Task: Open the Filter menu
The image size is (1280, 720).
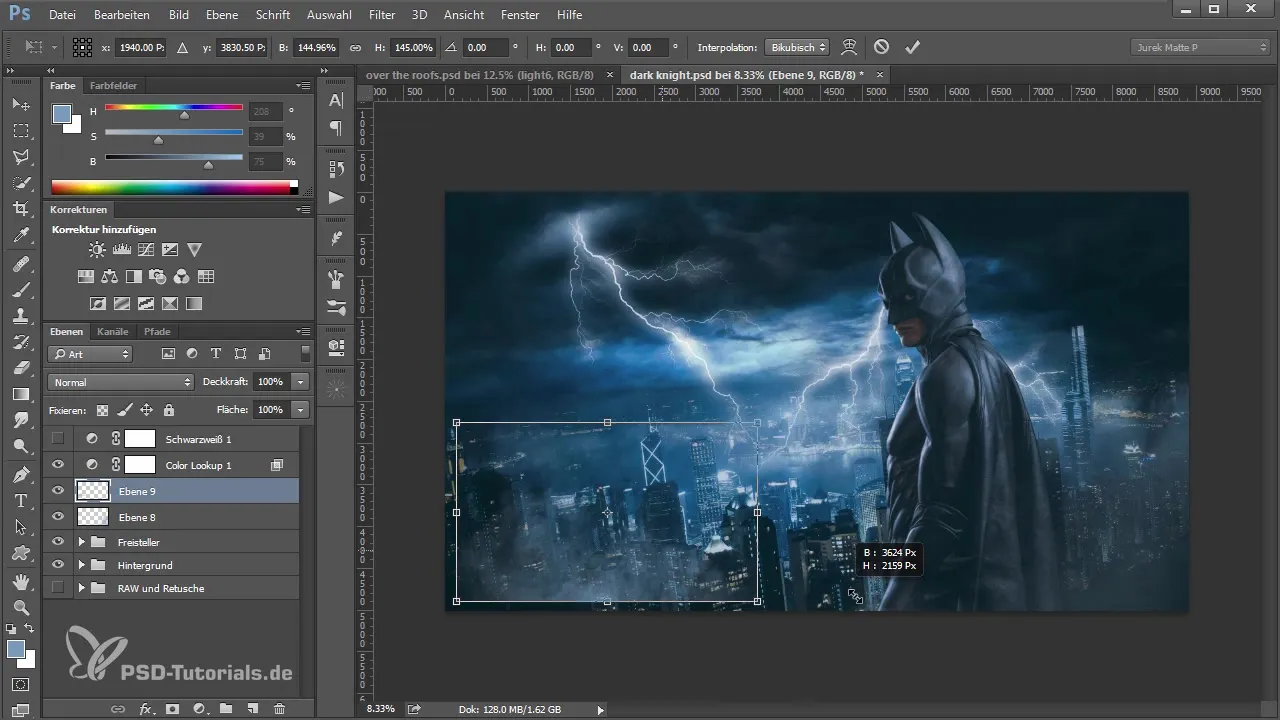Action: (x=381, y=15)
